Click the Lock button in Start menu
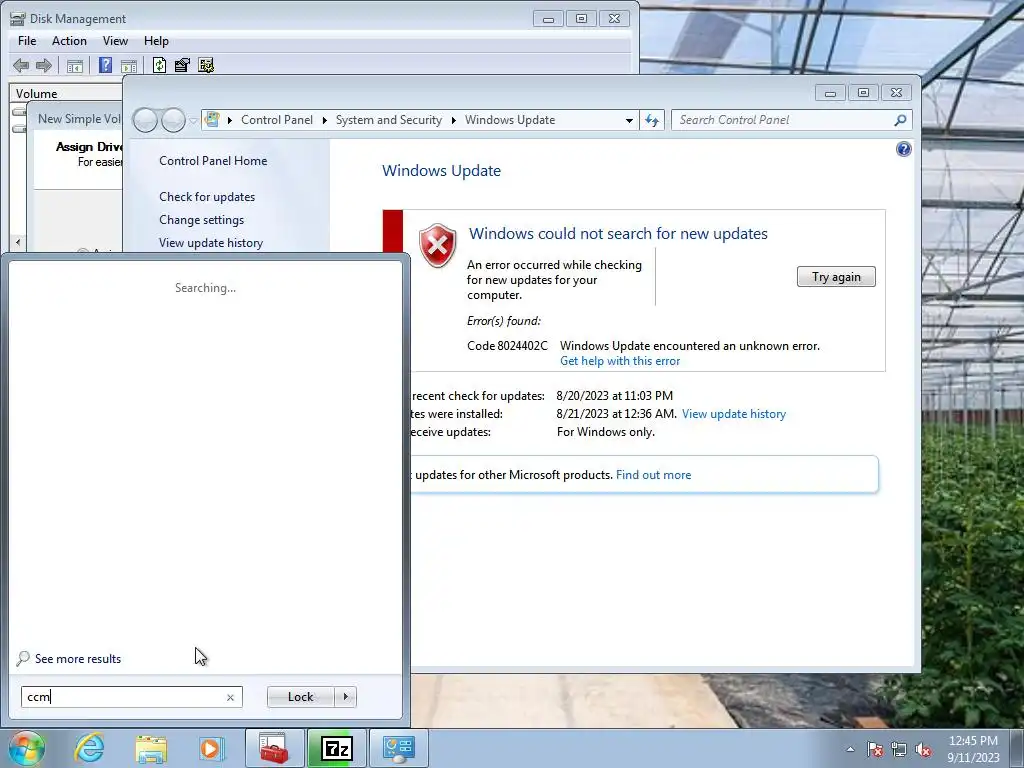1024x768 pixels. coord(300,697)
